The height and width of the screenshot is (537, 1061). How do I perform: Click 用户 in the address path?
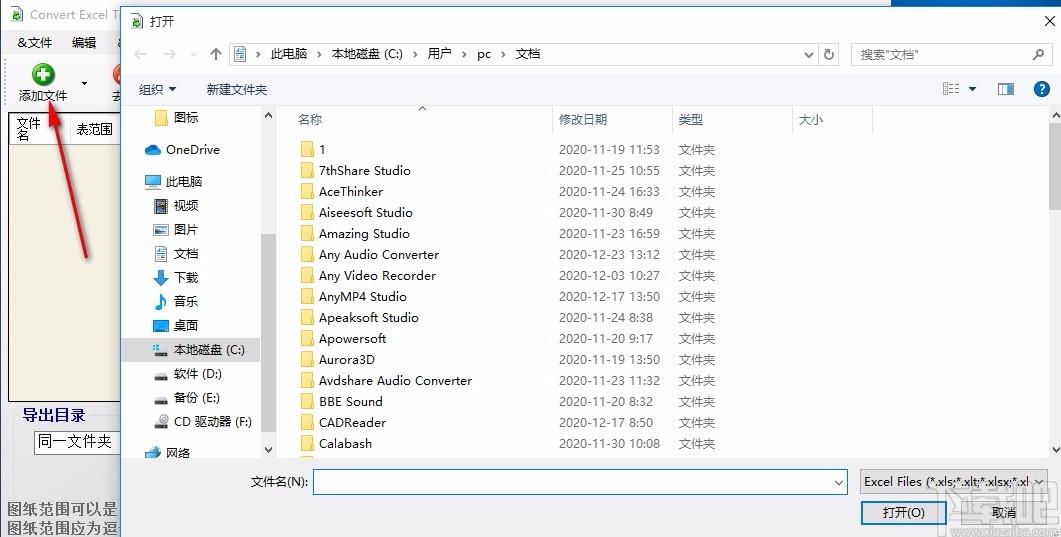pyautogui.click(x=439, y=54)
